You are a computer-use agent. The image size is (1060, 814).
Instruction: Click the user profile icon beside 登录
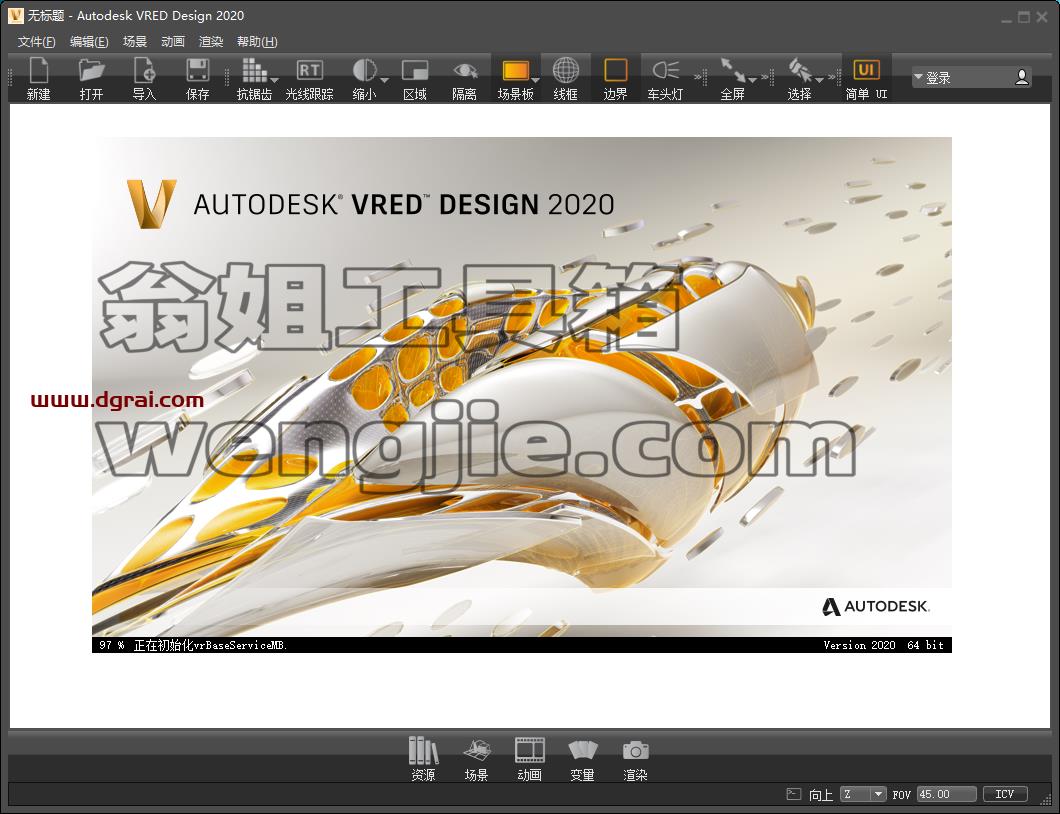(1022, 78)
